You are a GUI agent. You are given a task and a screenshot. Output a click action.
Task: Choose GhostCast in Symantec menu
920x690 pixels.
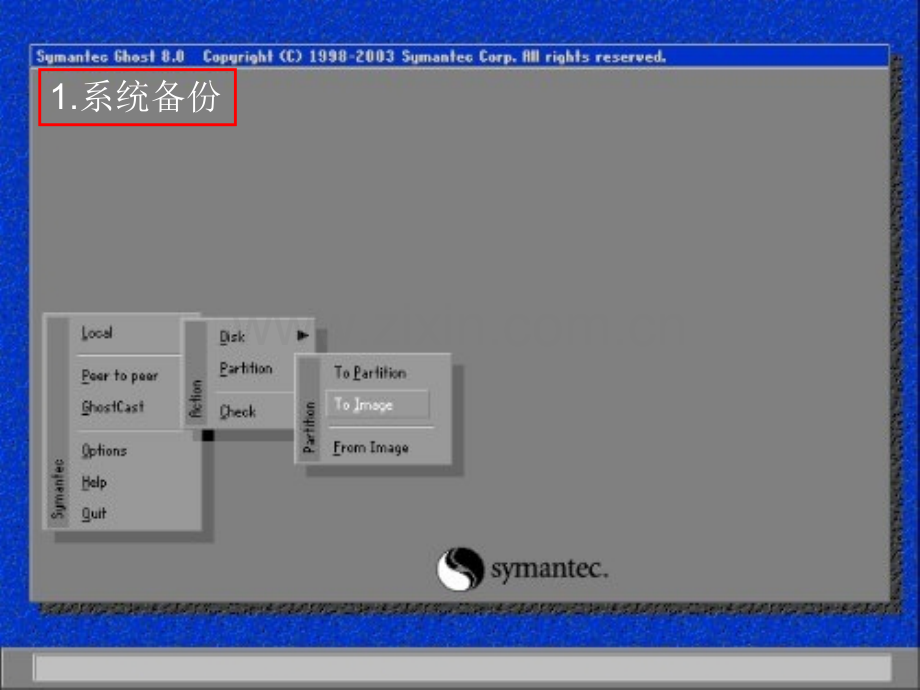(113, 407)
